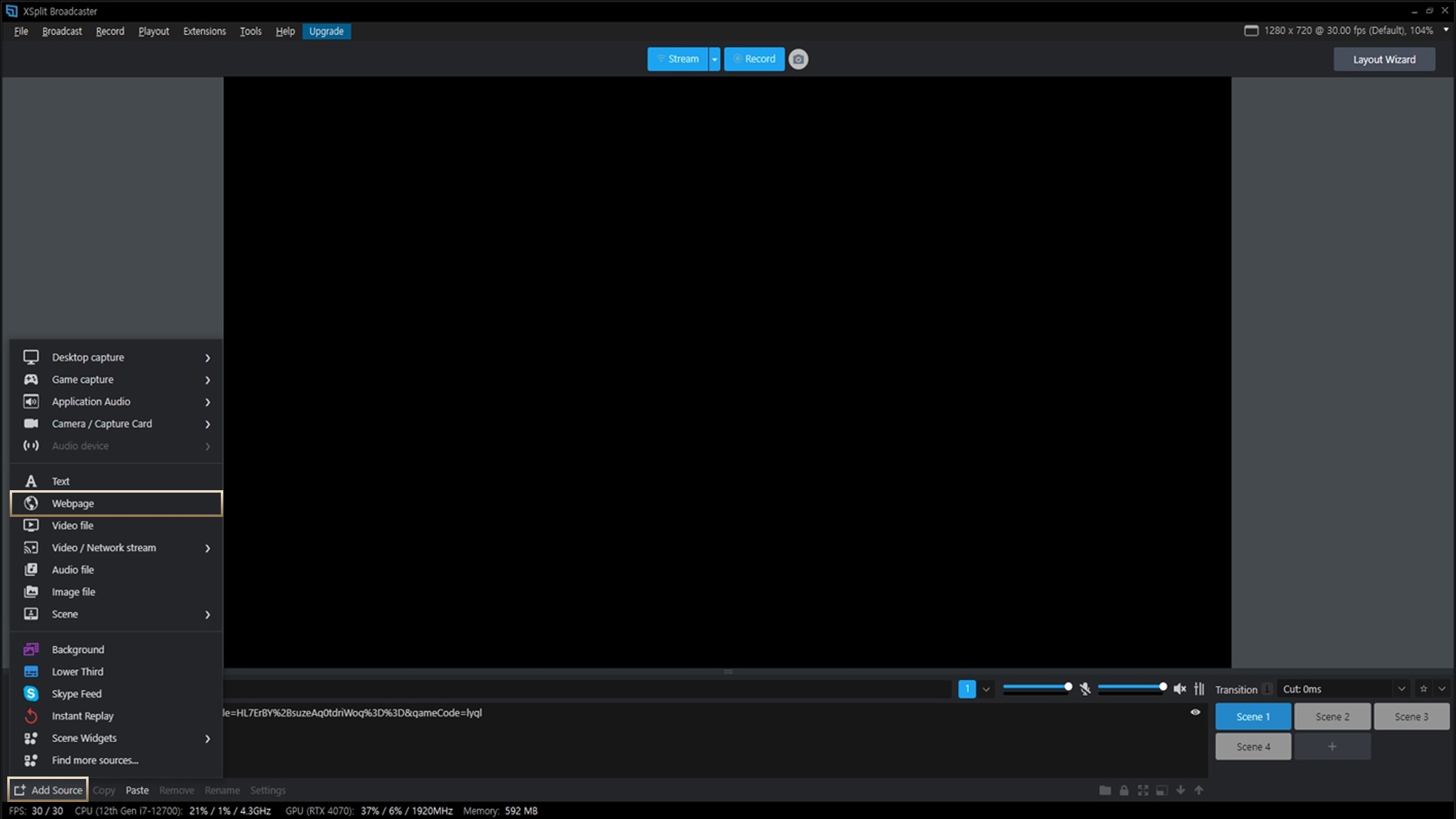
Task: Open the Playout menu
Action: (x=153, y=31)
